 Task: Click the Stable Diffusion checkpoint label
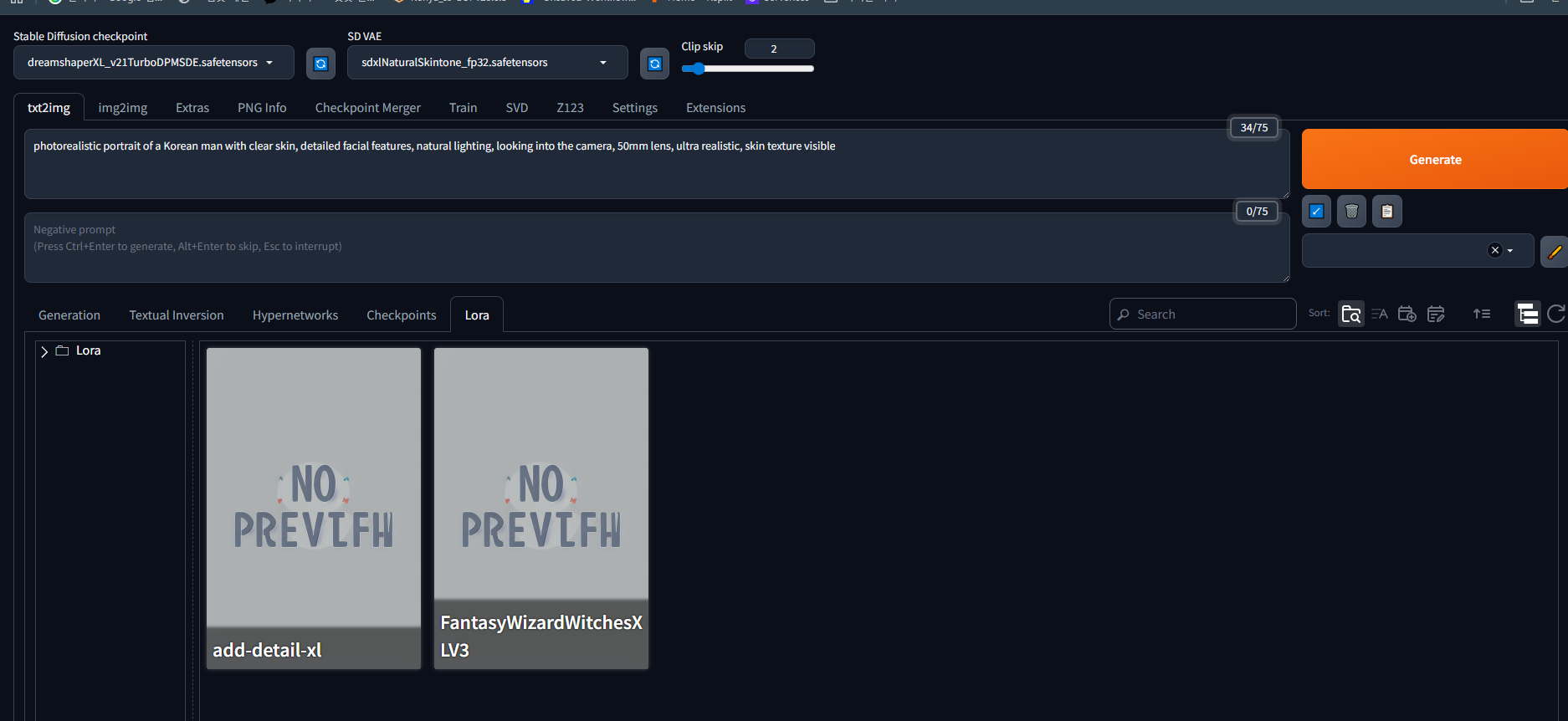click(x=80, y=37)
